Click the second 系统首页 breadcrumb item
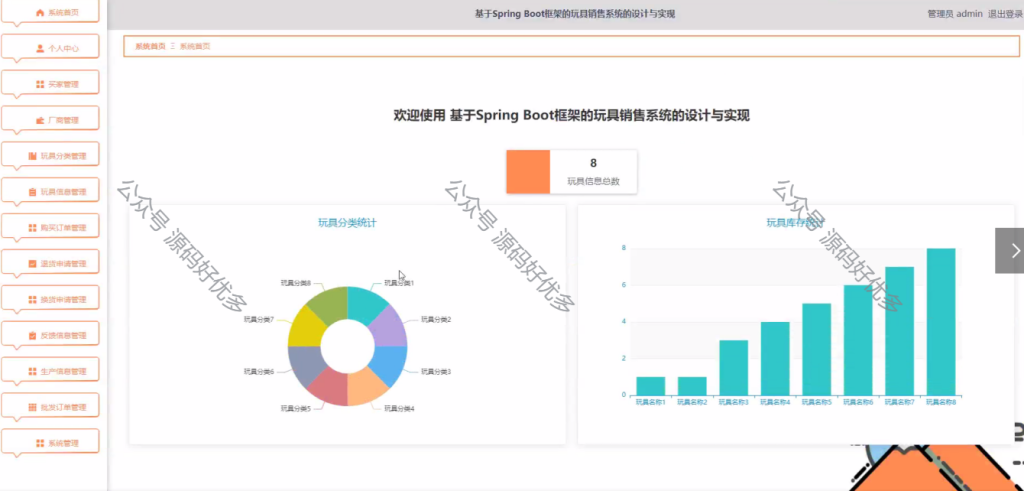Viewport: 1024px width, 491px height. click(195, 46)
